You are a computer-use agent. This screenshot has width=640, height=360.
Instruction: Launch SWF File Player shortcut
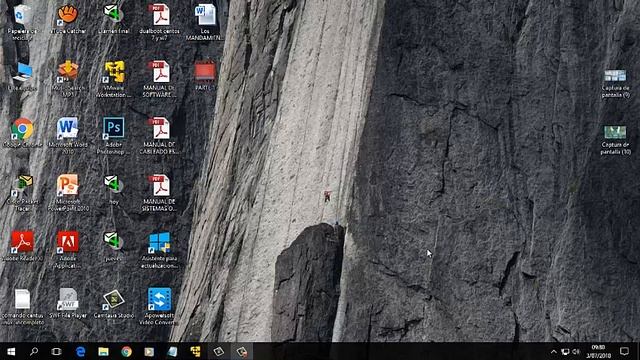(x=68, y=303)
